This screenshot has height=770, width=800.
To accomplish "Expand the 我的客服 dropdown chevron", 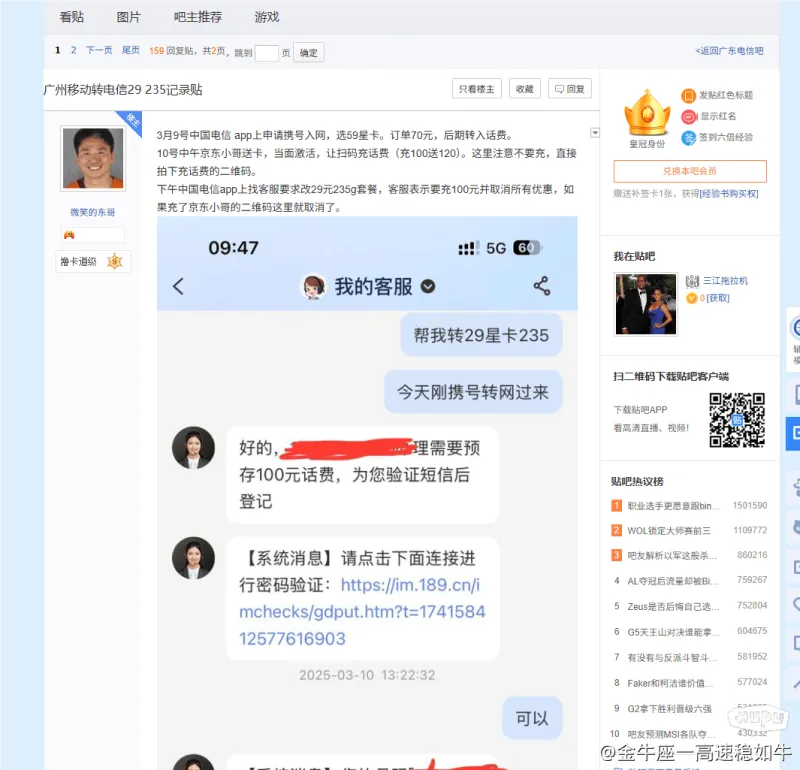I will [x=428, y=287].
